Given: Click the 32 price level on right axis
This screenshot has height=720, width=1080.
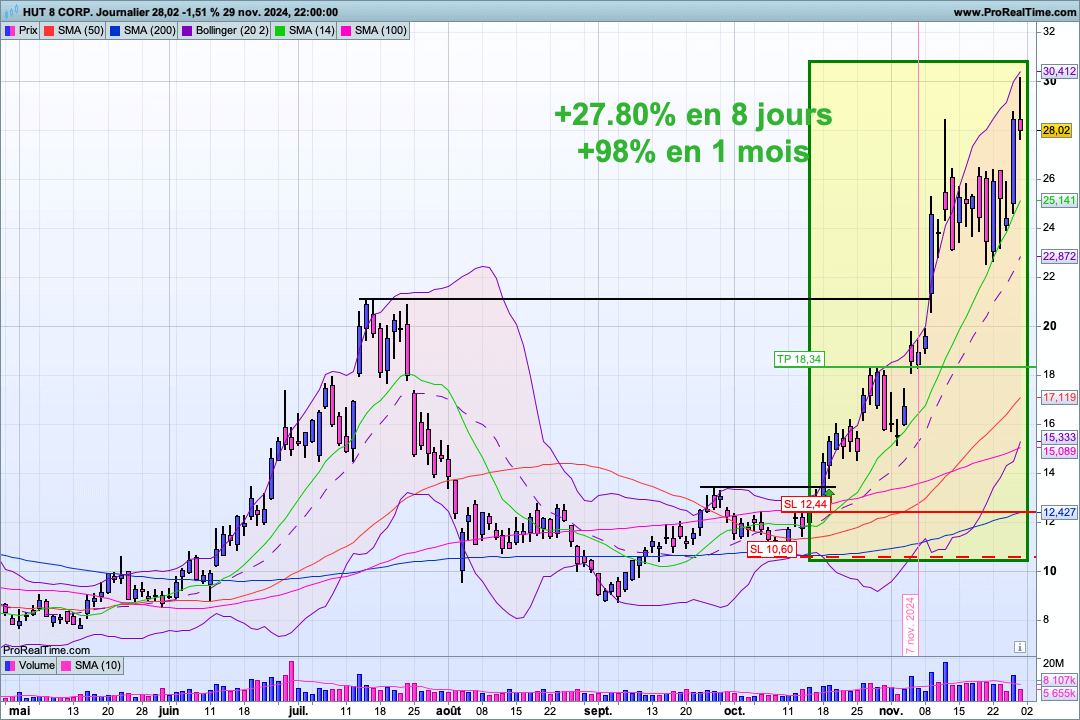Looking at the screenshot, I should [1049, 32].
